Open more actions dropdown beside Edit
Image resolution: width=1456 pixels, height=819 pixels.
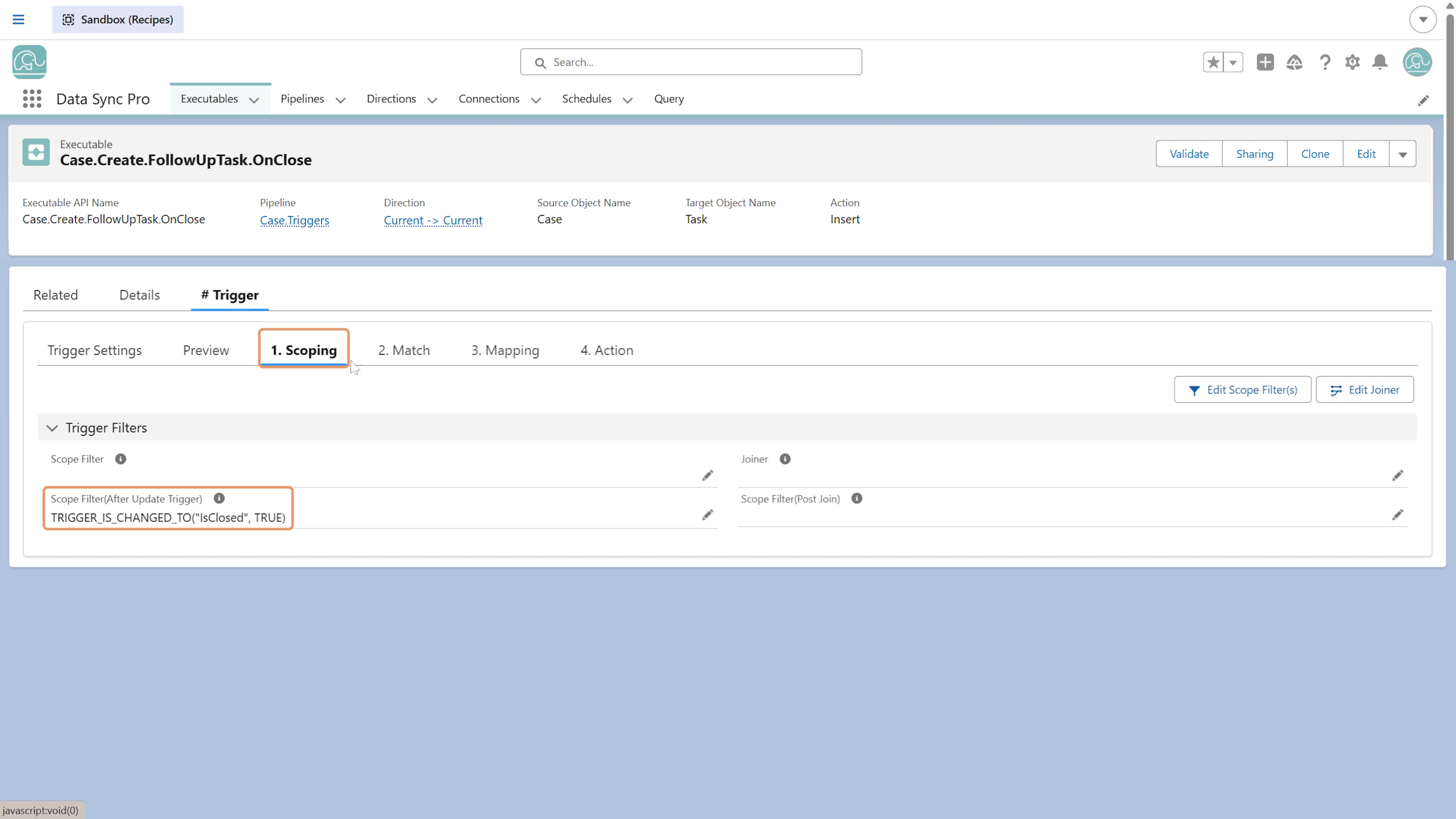(x=1402, y=154)
